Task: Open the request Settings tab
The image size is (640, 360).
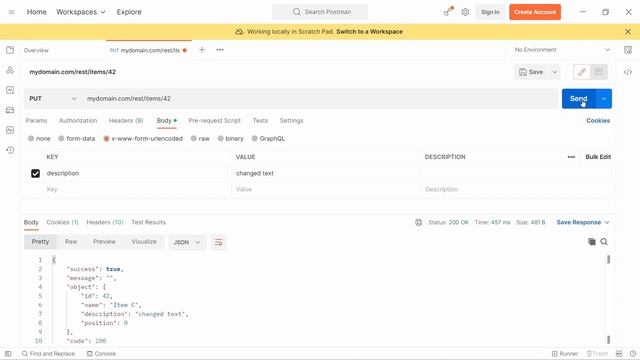Action: pos(291,120)
